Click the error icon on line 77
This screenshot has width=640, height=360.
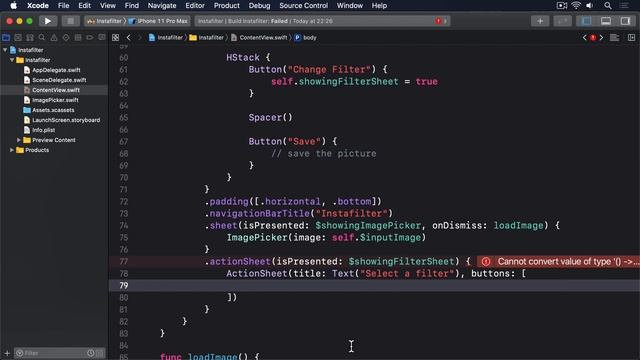[486, 262]
